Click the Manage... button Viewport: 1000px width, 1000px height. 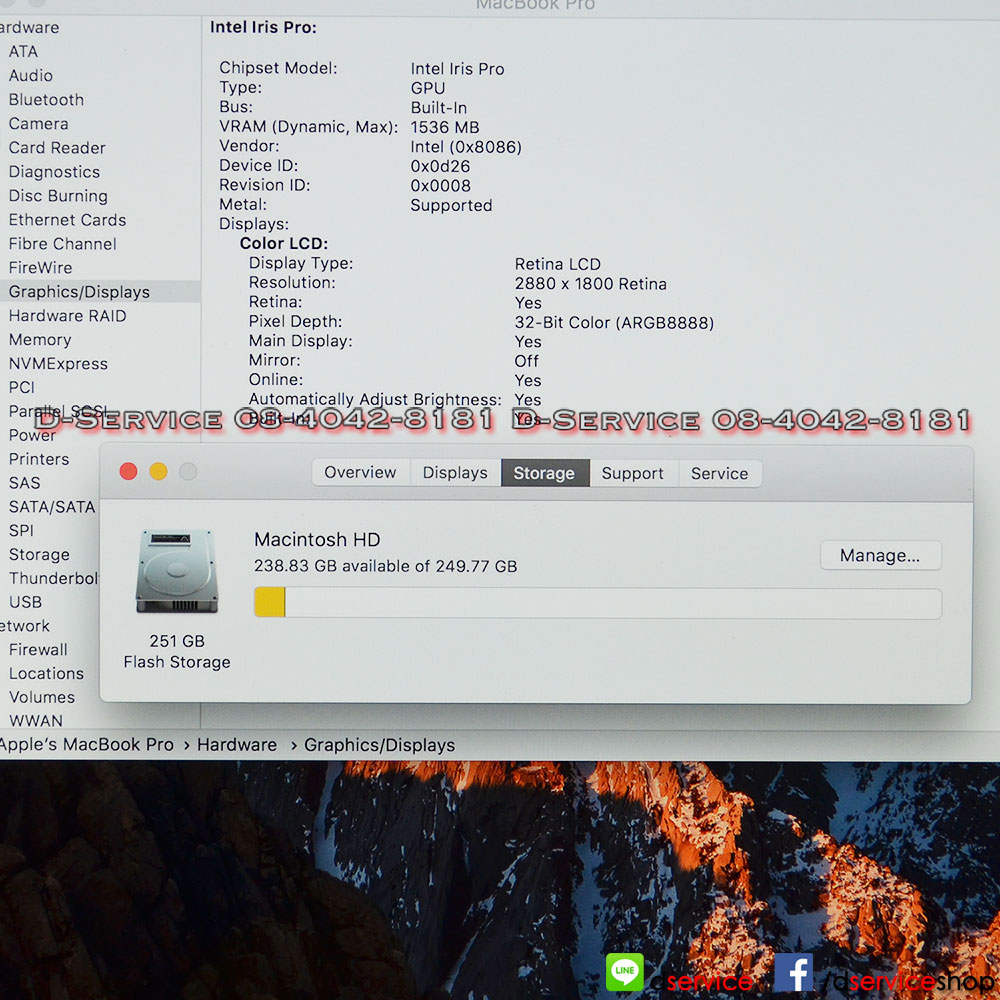point(880,555)
